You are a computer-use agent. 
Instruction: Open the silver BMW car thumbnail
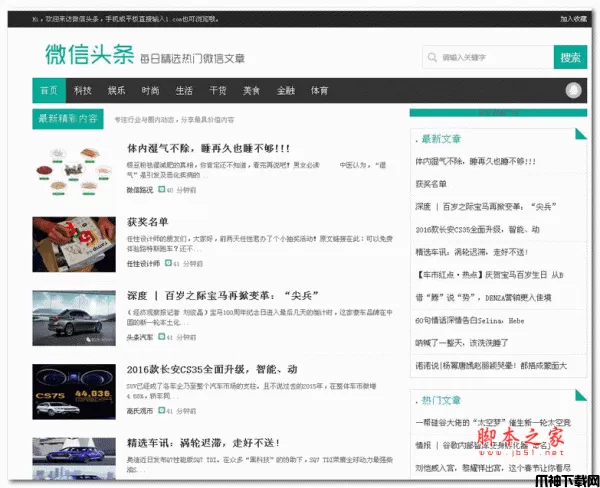pos(74,316)
